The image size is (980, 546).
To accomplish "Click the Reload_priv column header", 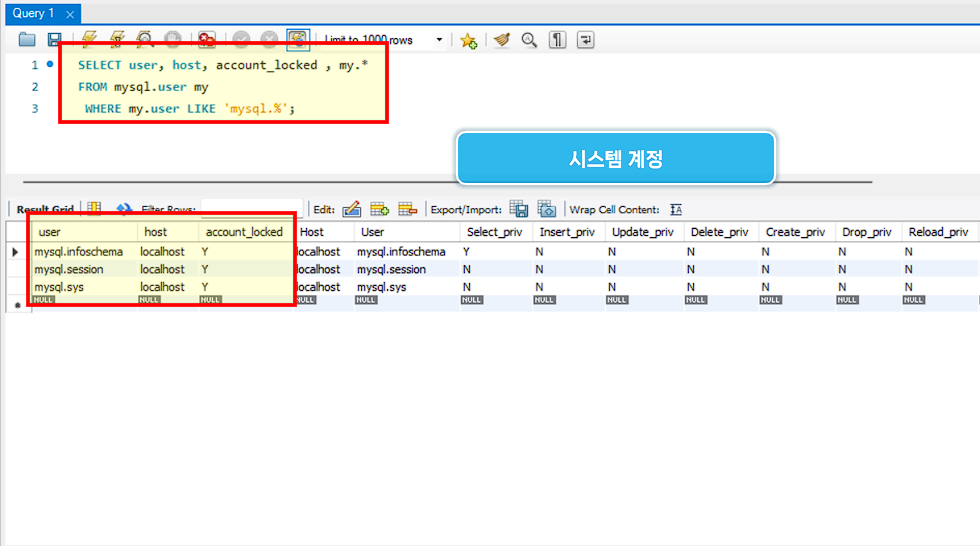I will [x=938, y=232].
